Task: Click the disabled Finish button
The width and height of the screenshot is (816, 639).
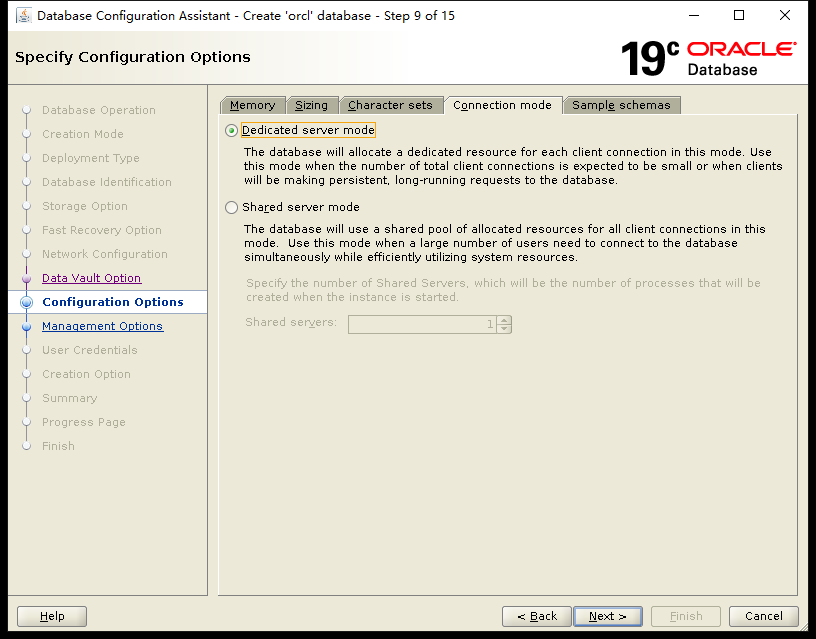Action: click(x=686, y=616)
